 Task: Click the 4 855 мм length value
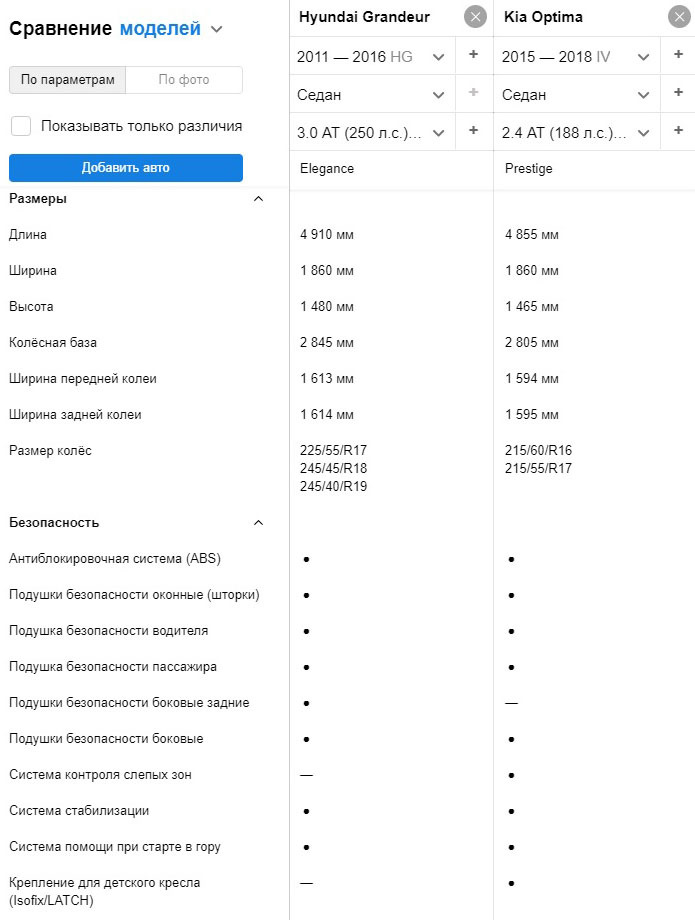tap(531, 235)
